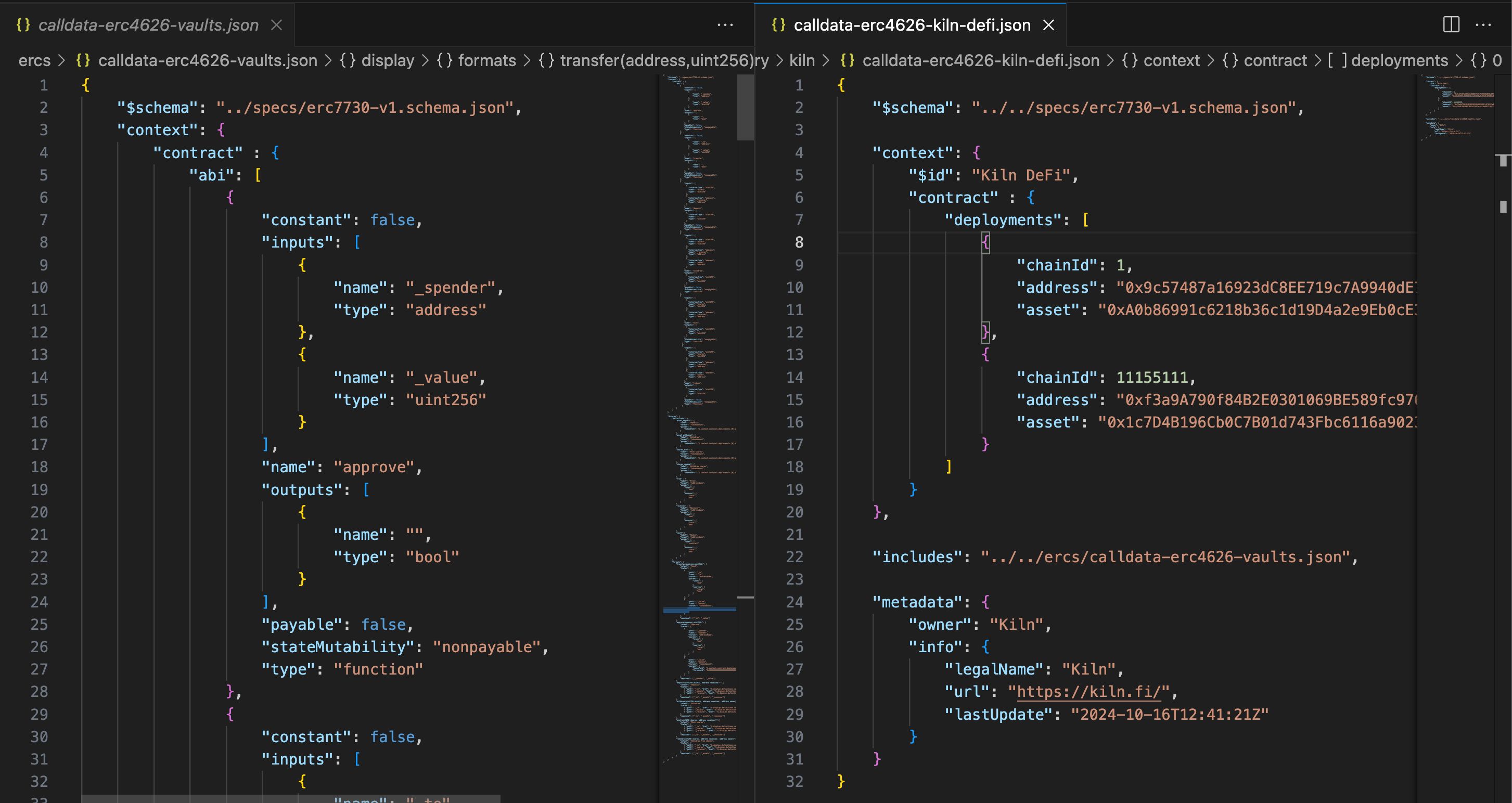Click "bool" type value
Image resolution: width=1512 pixels, height=803 pixels.
click(432, 556)
